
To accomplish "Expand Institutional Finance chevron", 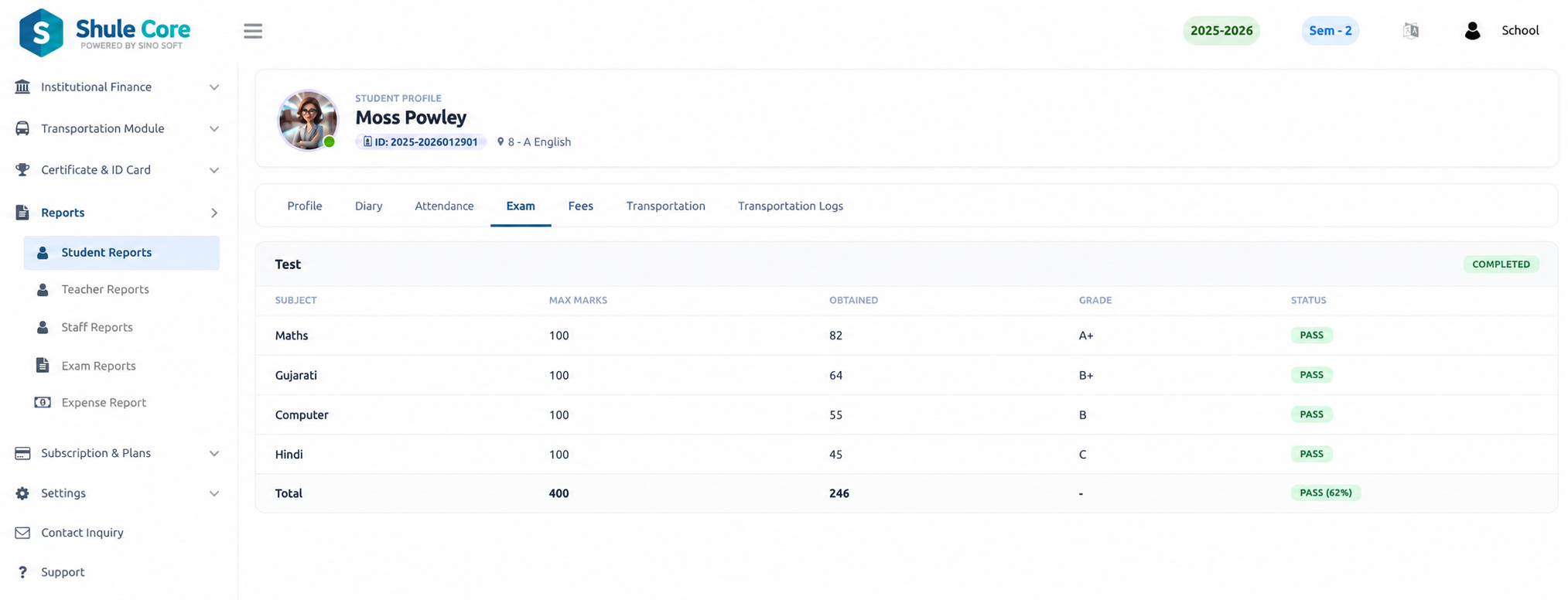I will [214, 87].
